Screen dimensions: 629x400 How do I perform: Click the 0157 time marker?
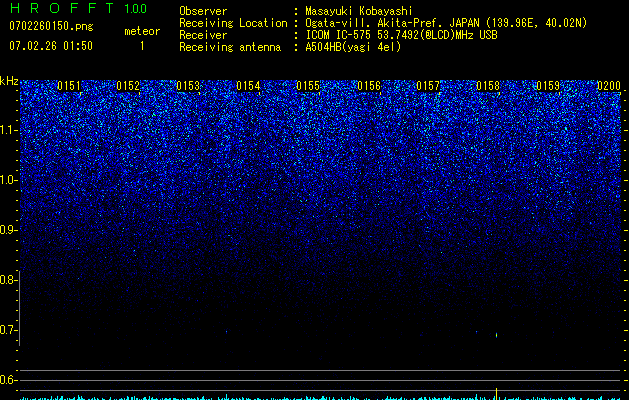tap(428, 86)
